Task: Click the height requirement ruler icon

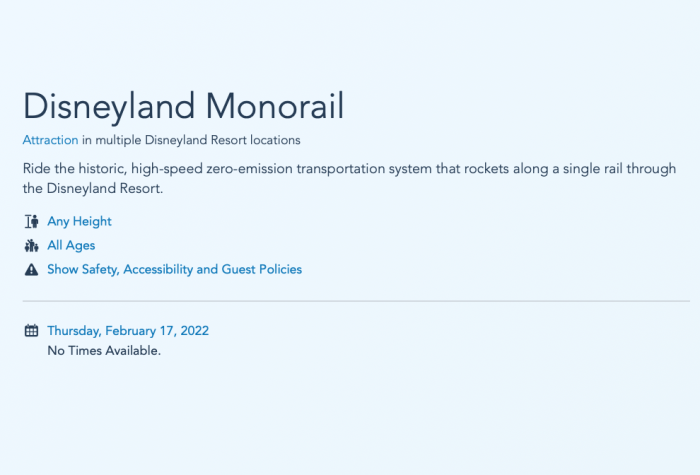Action: [x=31, y=221]
